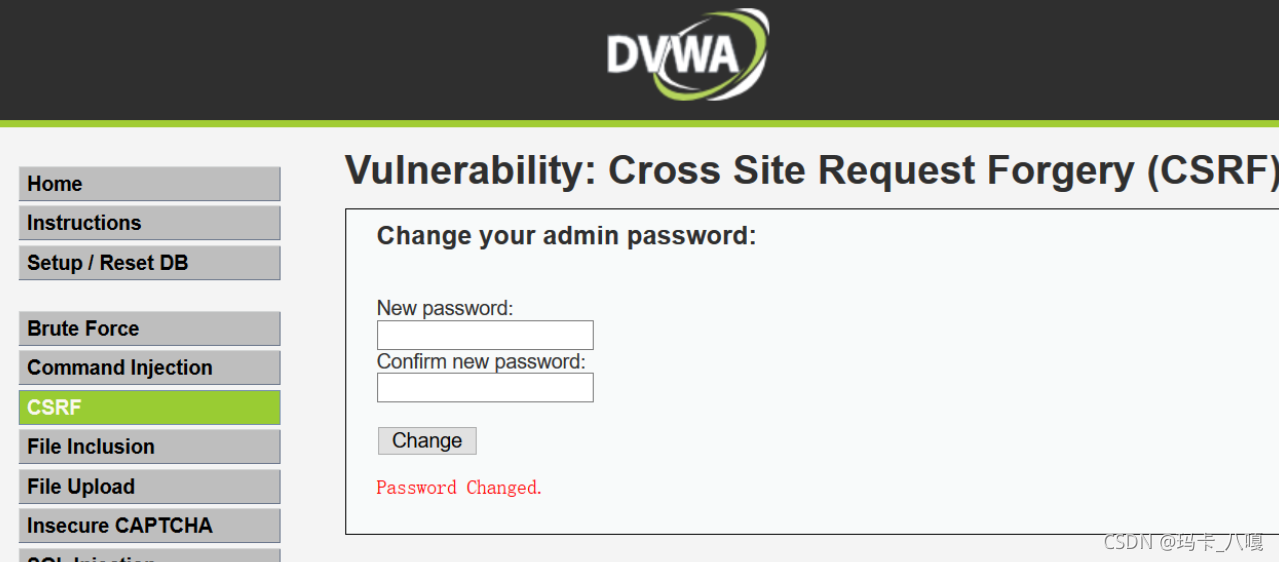
Task: Open Setup / Reset DB page
Action: click(149, 263)
